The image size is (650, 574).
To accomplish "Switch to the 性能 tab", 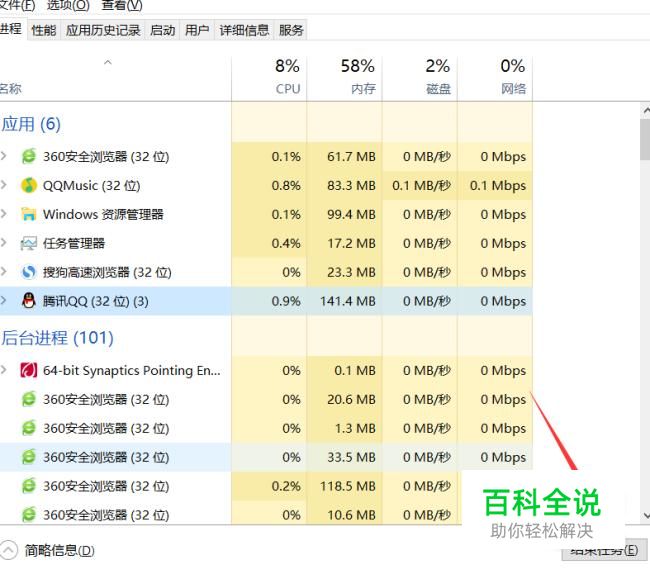I will pos(44,30).
